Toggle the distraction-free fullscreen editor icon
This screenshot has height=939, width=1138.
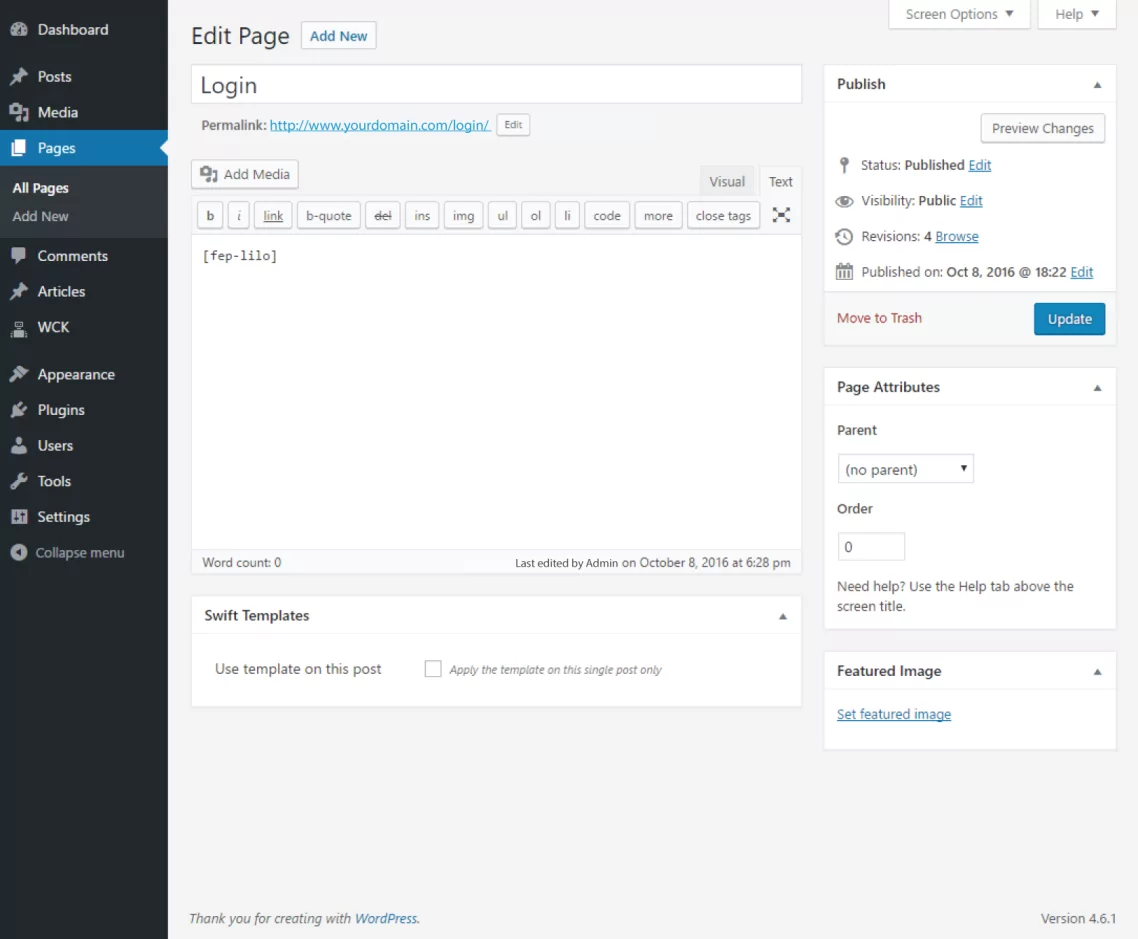[x=781, y=215]
